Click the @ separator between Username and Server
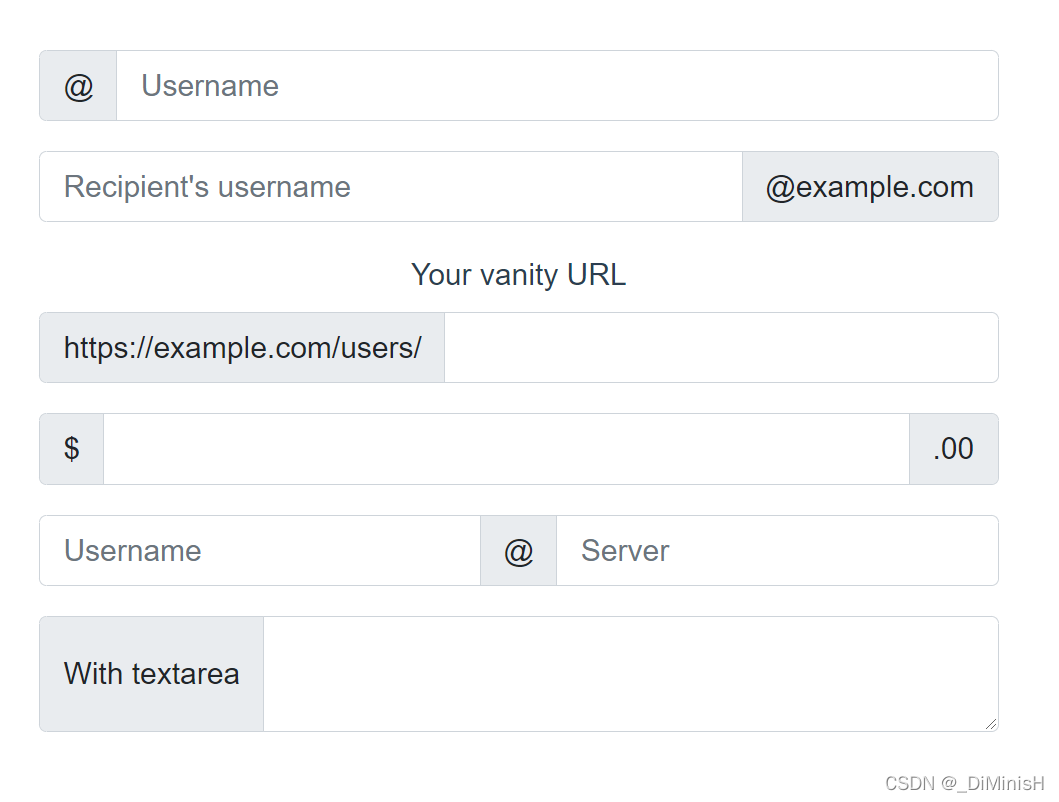The height and width of the screenshot is (802, 1059). click(x=518, y=551)
